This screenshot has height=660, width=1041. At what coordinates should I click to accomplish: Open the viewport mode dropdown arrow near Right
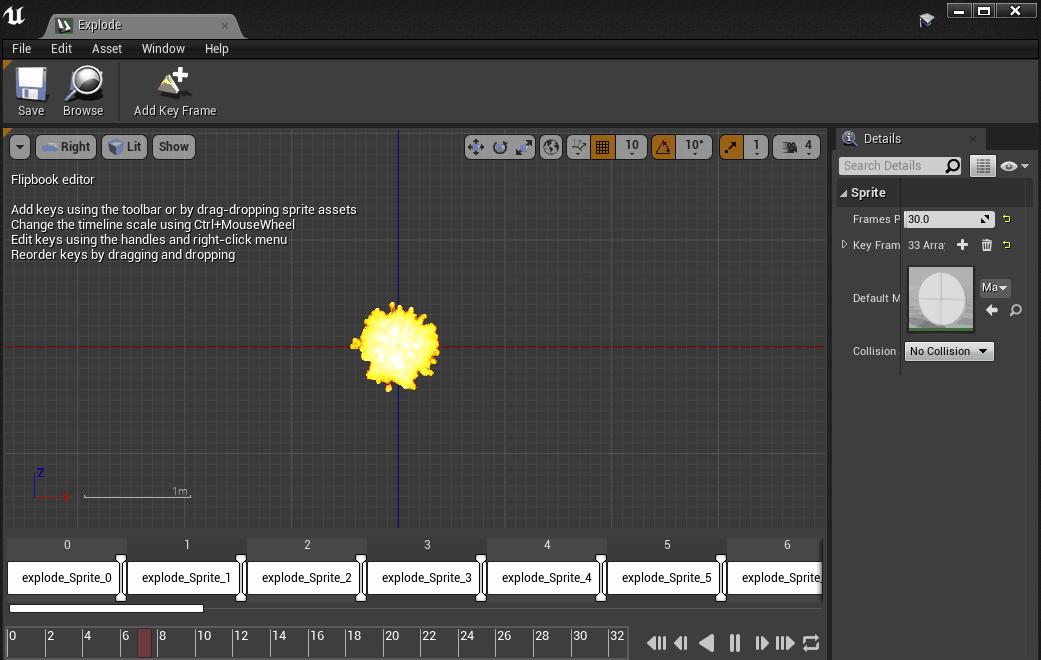click(x=19, y=147)
